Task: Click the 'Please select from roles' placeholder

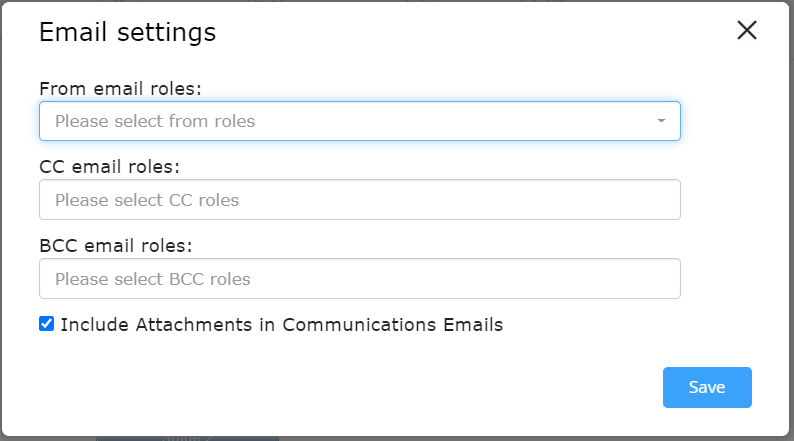Action: (x=155, y=122)
